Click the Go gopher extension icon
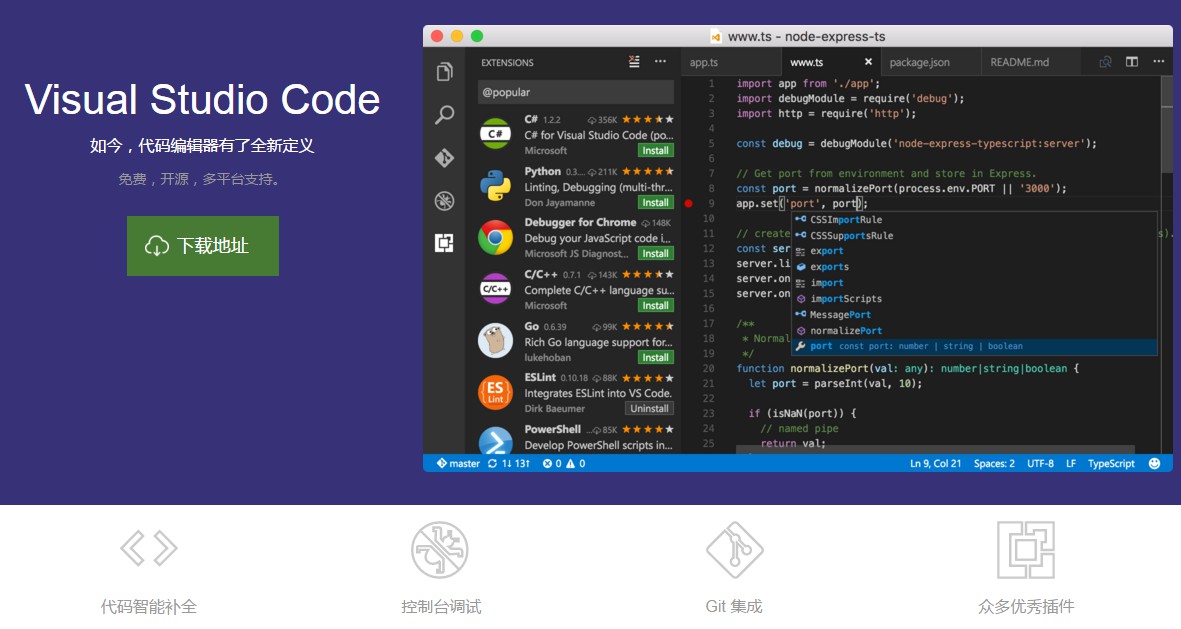This screenshot has width=1181, height=629. click(496, 340)
